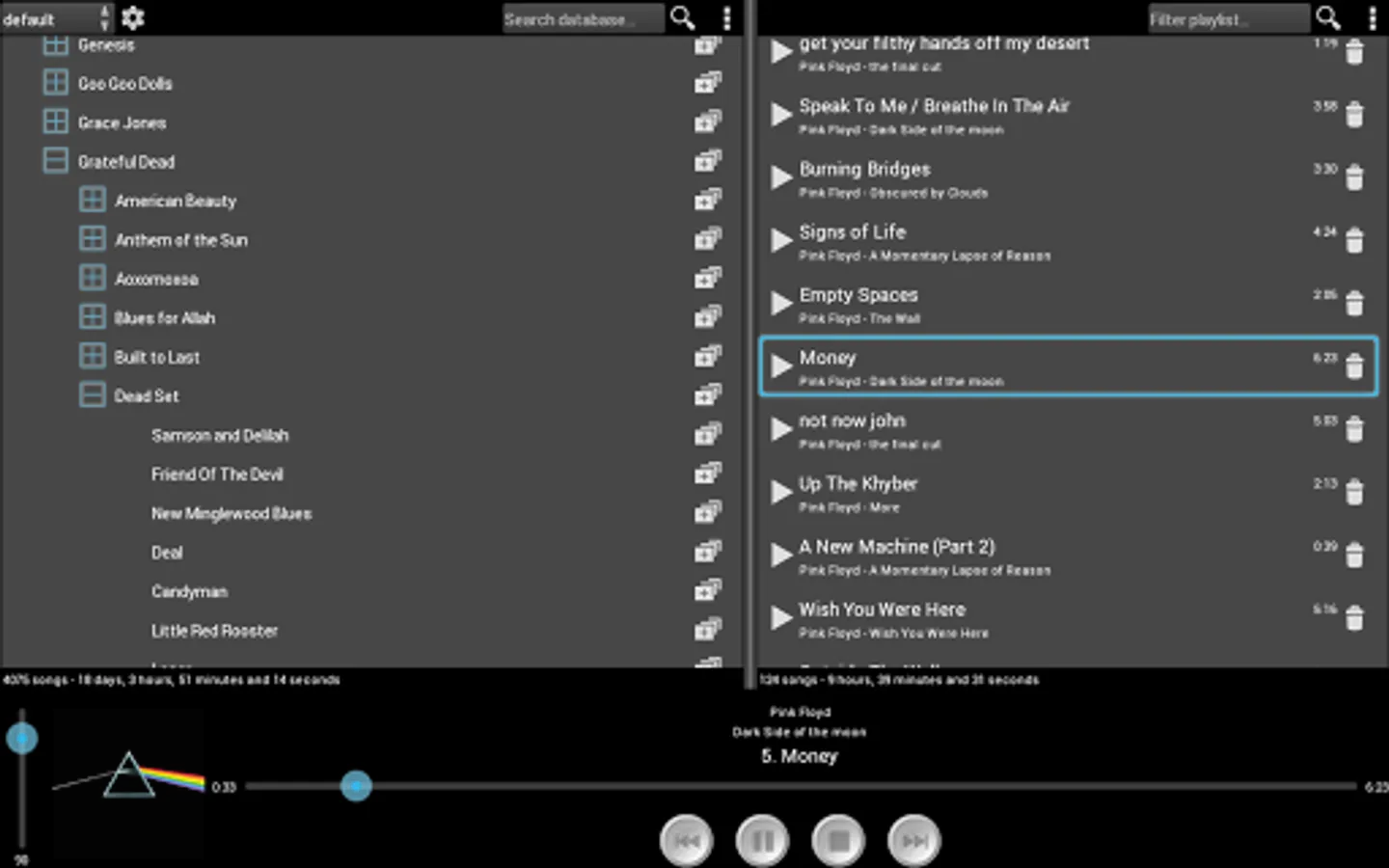
Task: Select the Candyman song row
Action: click(371, 591)
